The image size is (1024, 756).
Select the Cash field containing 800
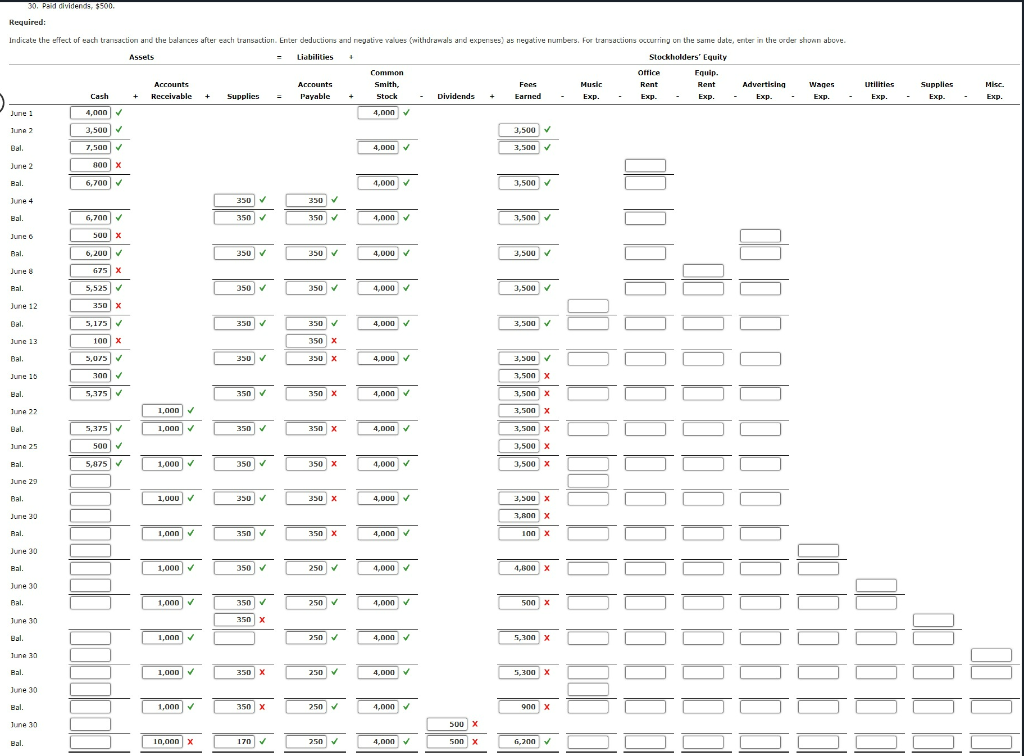pyautogui.click(x=91, y=165)
